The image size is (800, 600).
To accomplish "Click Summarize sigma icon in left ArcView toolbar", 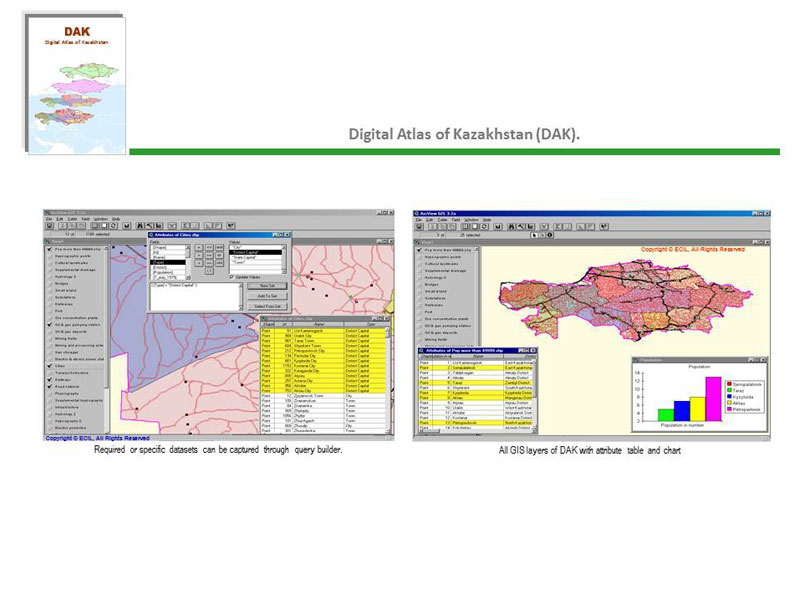I will pos(186,226).
